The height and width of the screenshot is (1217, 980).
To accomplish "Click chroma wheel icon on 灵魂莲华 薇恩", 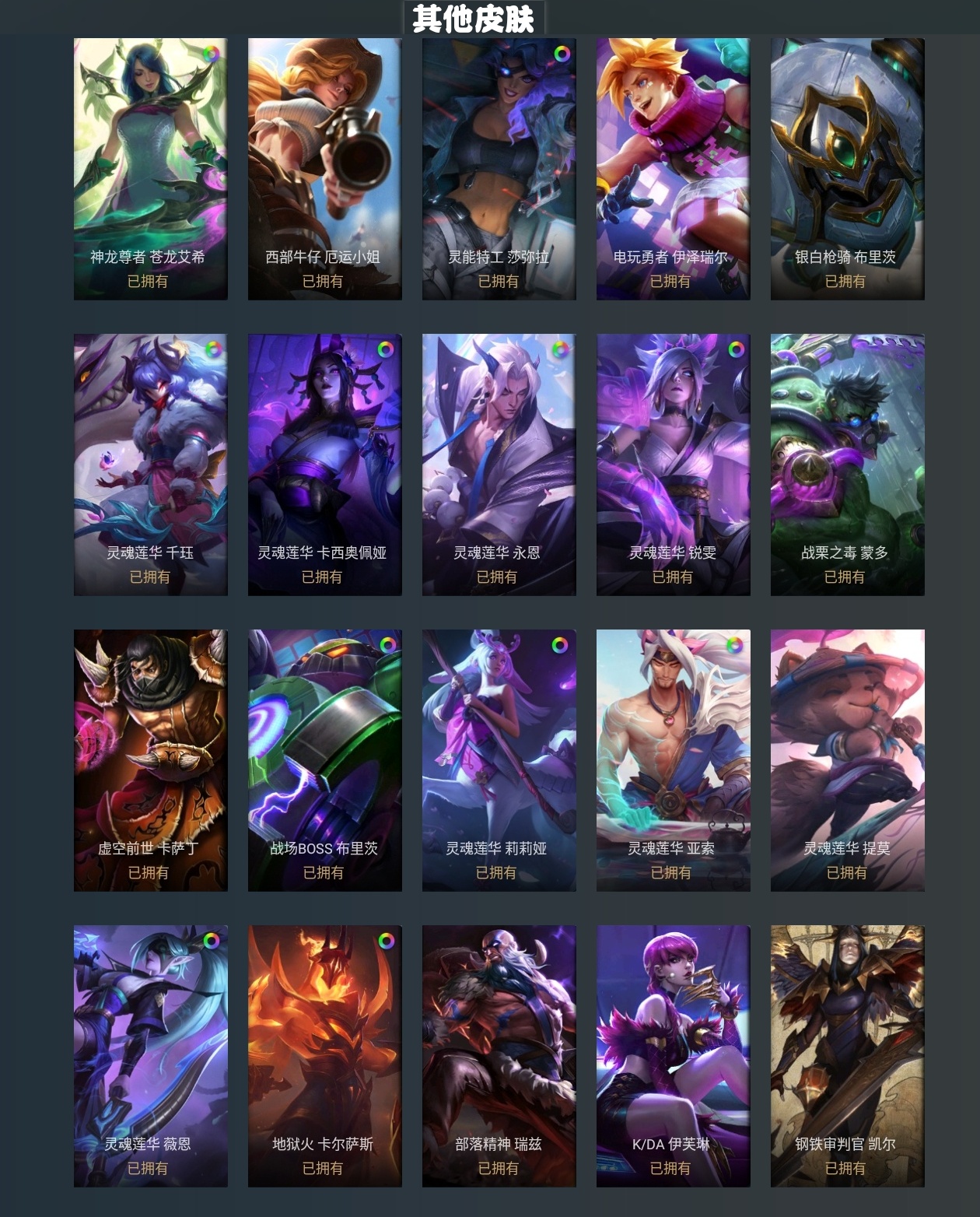I will (211, 941).
